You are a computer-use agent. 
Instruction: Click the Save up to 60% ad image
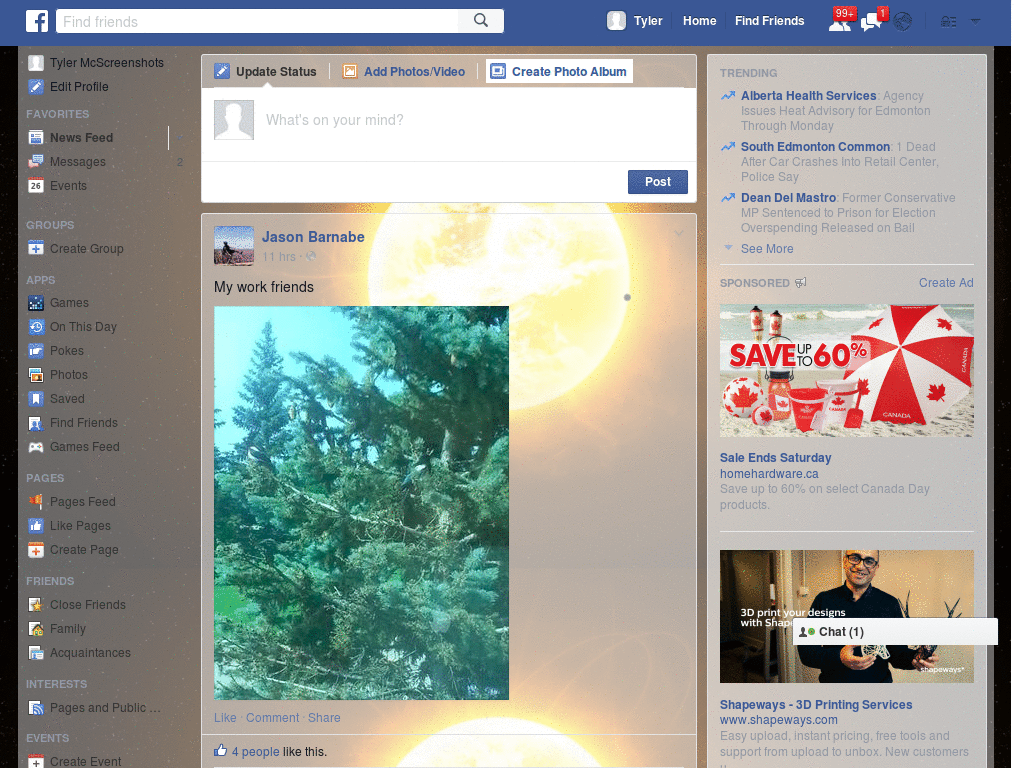pos(846,370)
